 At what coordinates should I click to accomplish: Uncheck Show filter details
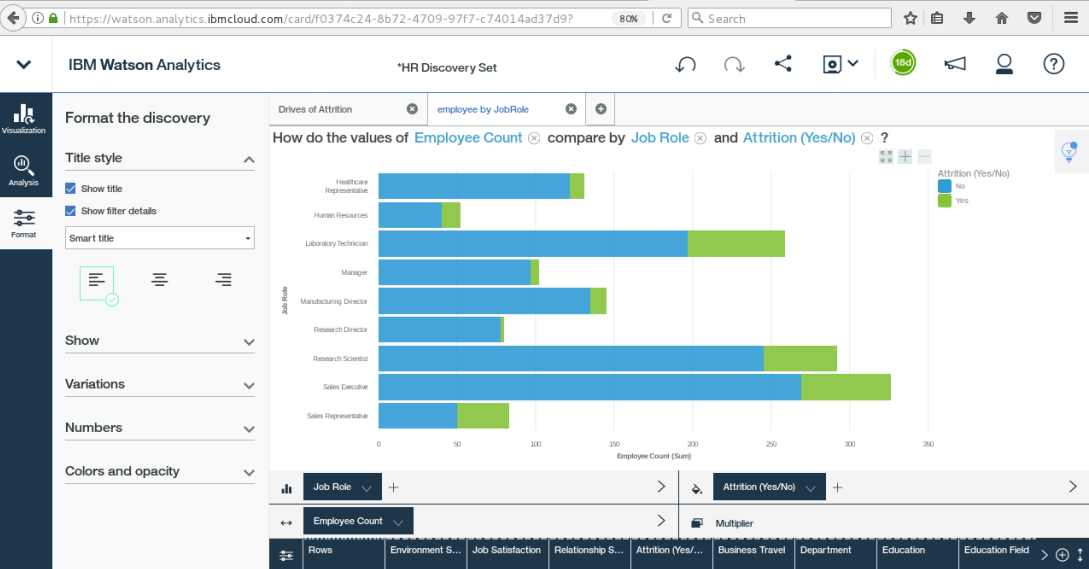(70, 211)
